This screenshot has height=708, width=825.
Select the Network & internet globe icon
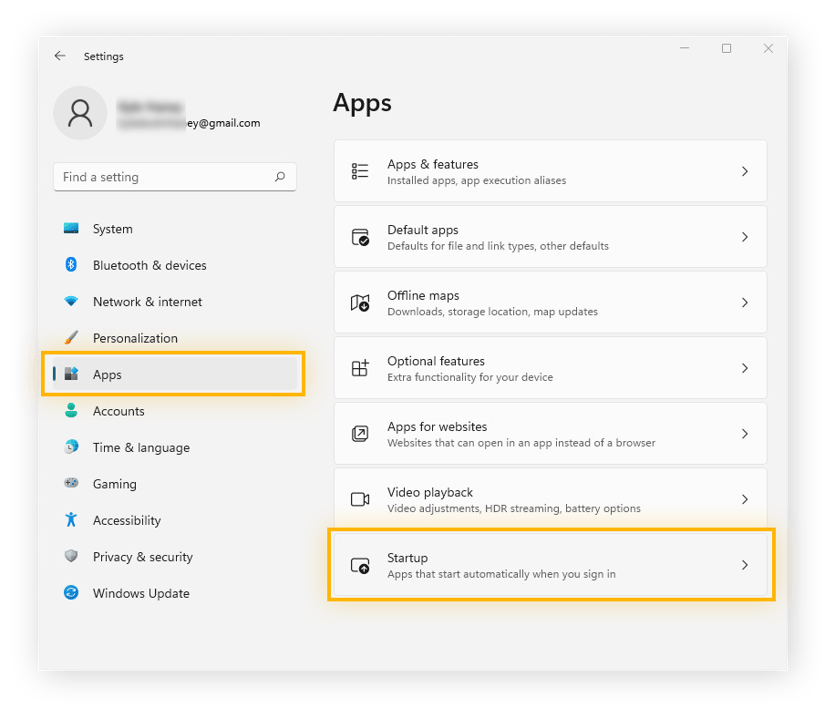coord(71,301)
